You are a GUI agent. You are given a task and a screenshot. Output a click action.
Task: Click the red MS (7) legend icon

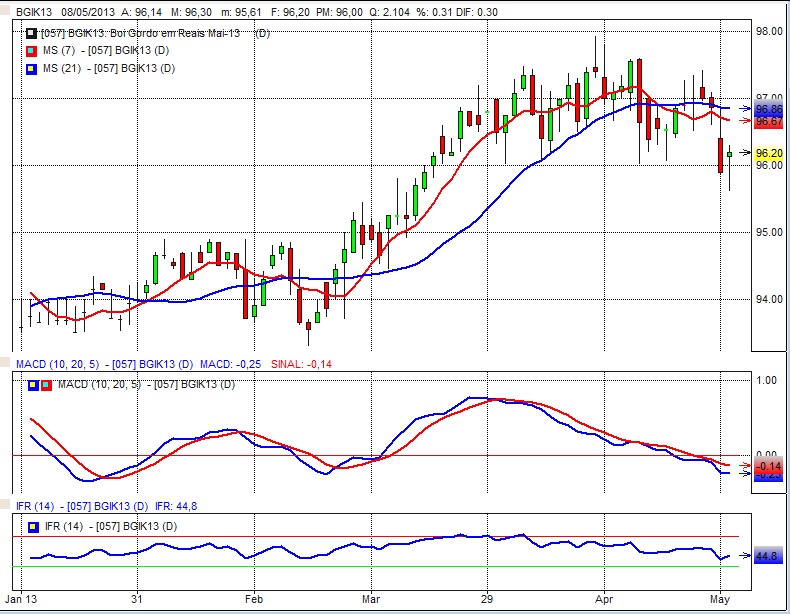[x=32, y=50]
